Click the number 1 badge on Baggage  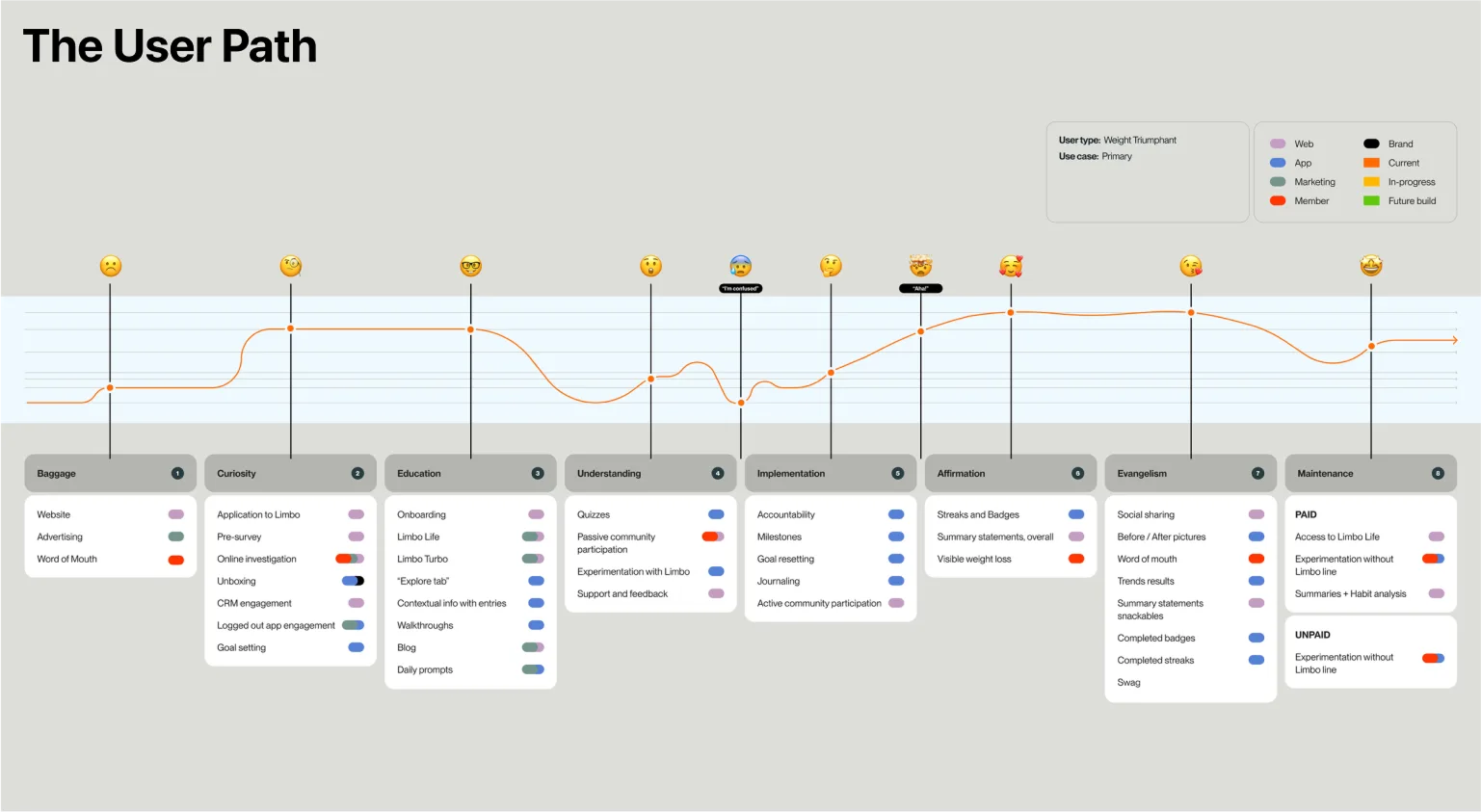pyautogui.click(x=177, y=473)
